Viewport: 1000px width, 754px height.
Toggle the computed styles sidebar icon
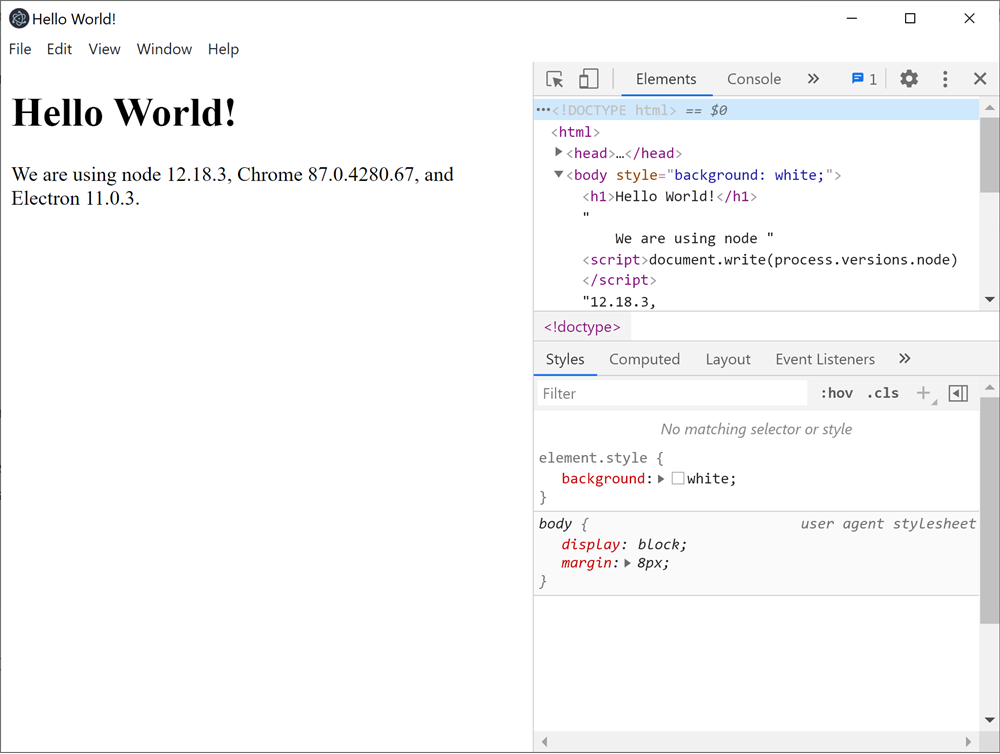pos(957,392)
